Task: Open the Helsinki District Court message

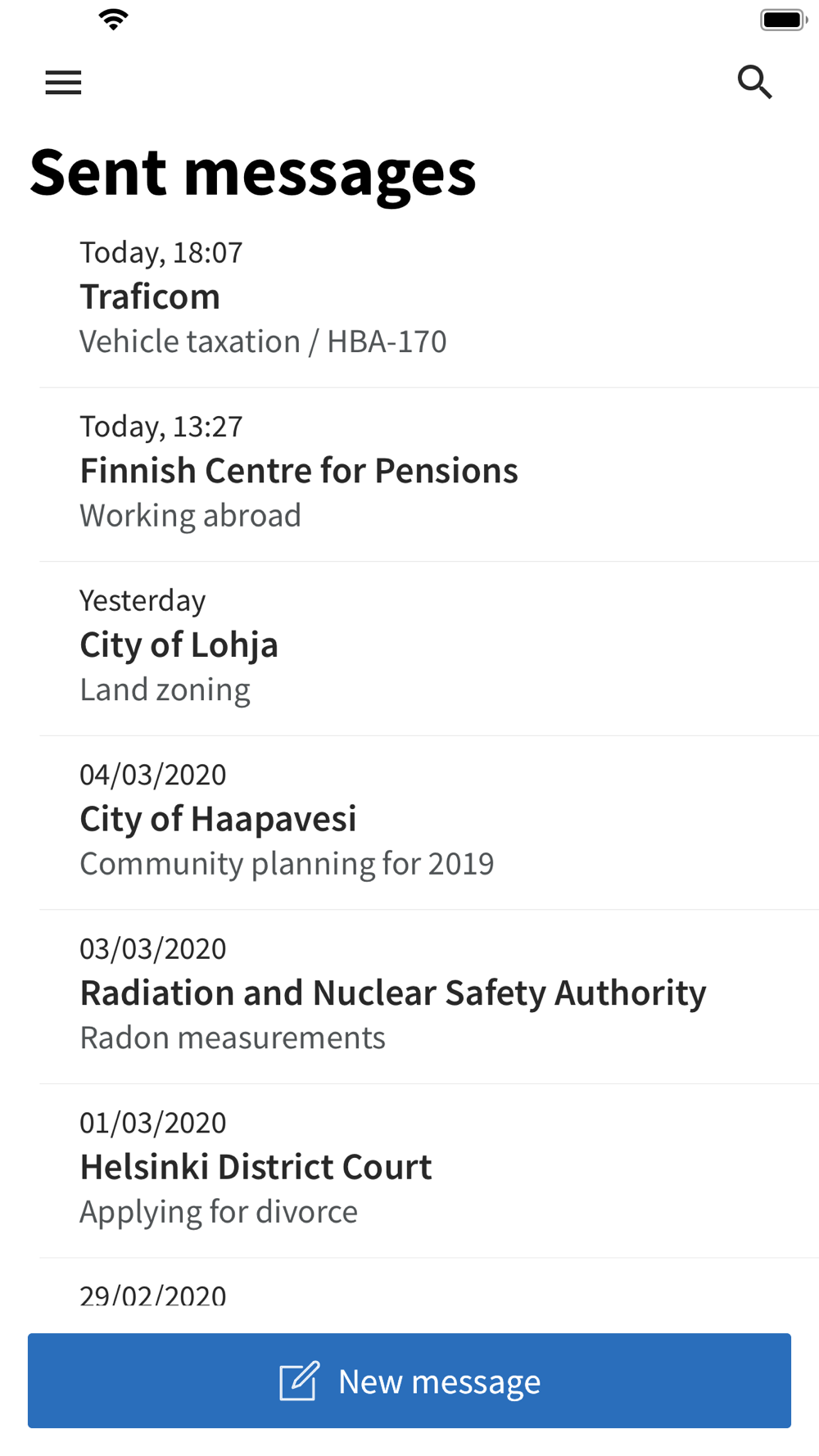Action: [x=256, y=1167]
